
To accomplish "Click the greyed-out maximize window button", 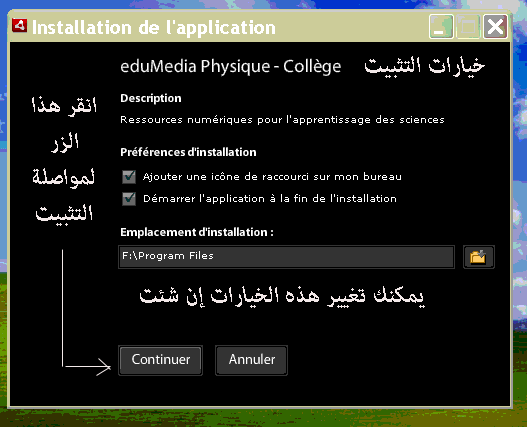I will coord(468,27).
